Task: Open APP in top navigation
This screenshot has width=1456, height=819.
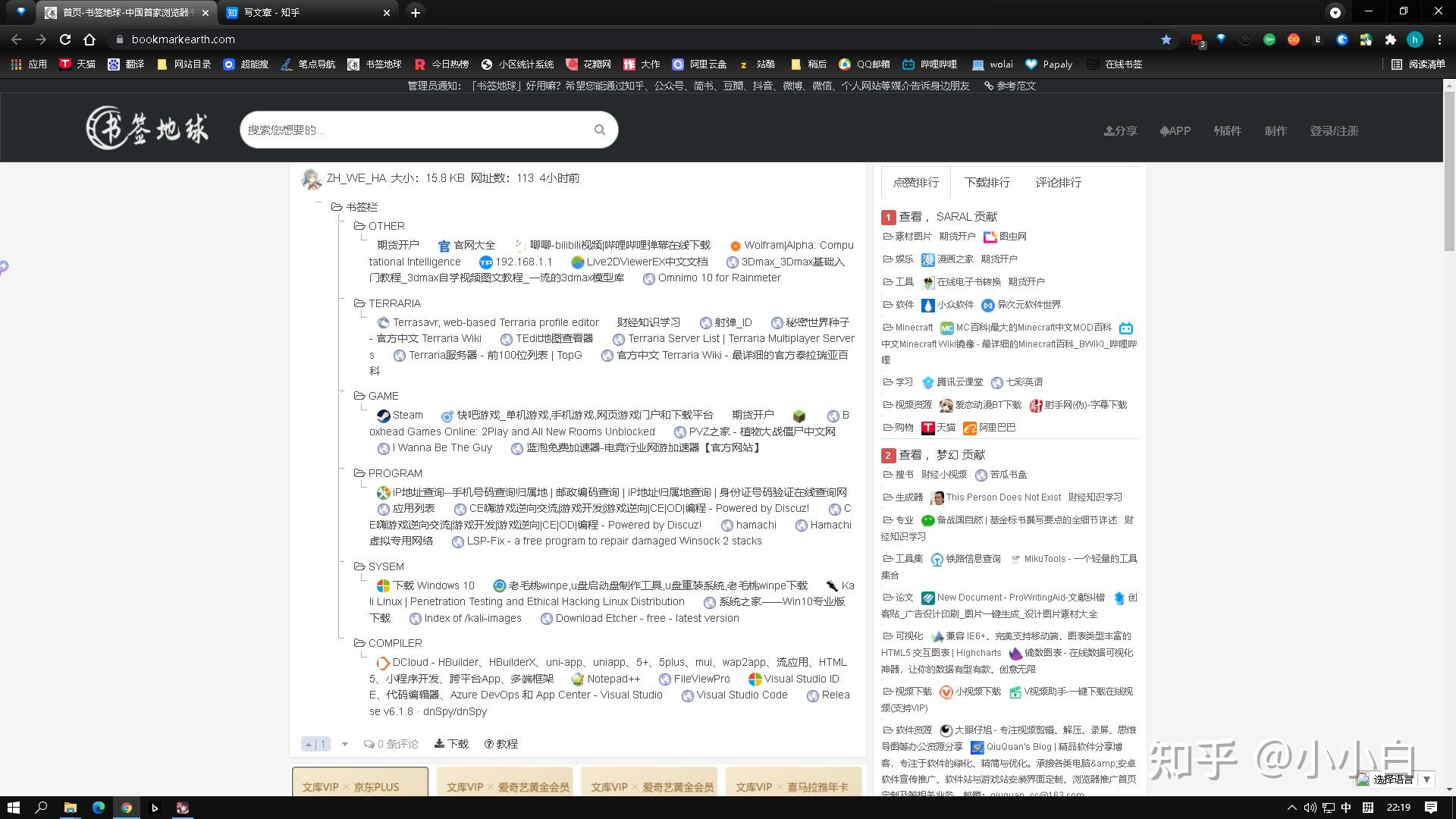Action: pos(1175,131)
